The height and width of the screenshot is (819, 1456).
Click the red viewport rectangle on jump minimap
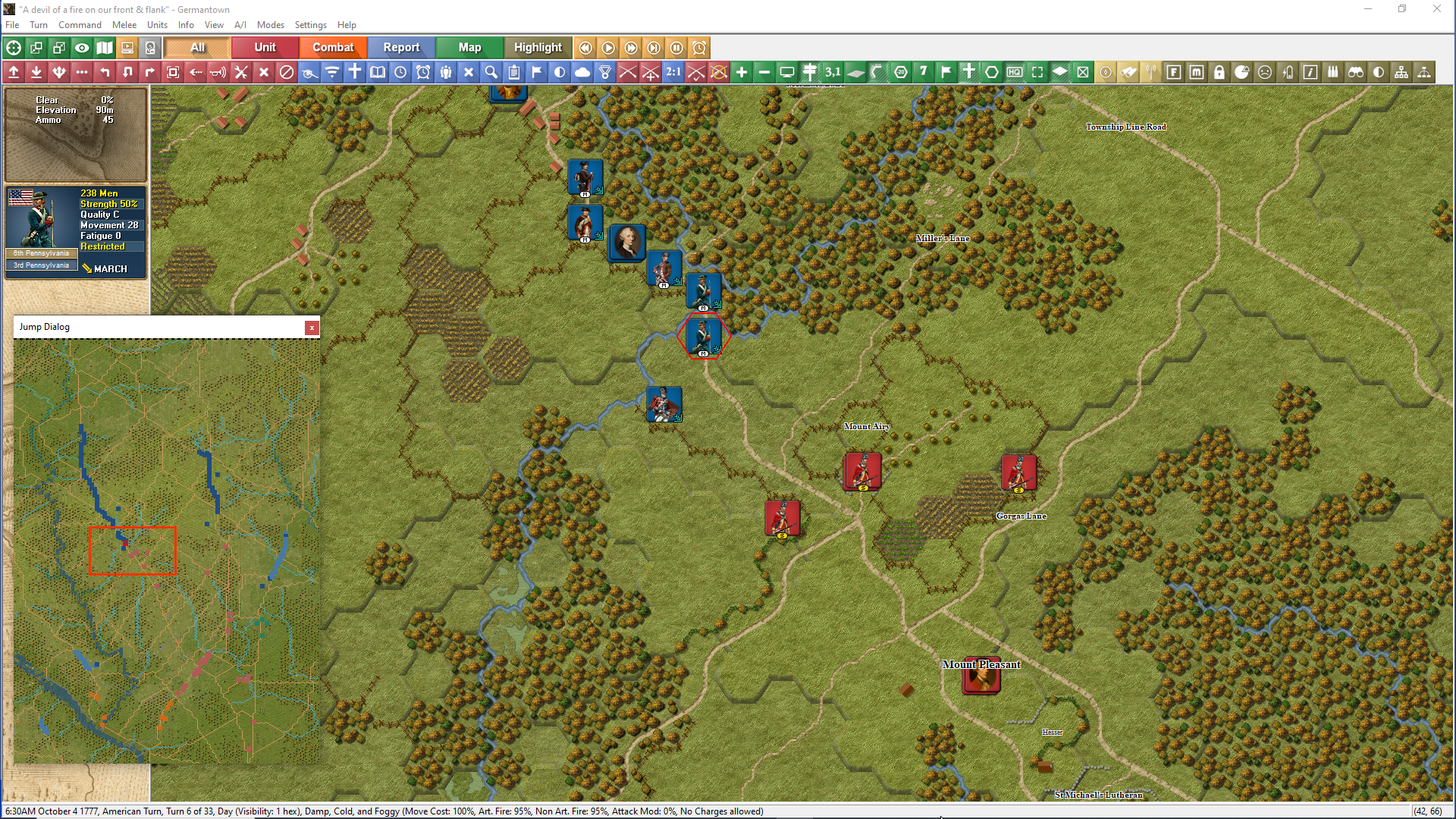point(133,551)
